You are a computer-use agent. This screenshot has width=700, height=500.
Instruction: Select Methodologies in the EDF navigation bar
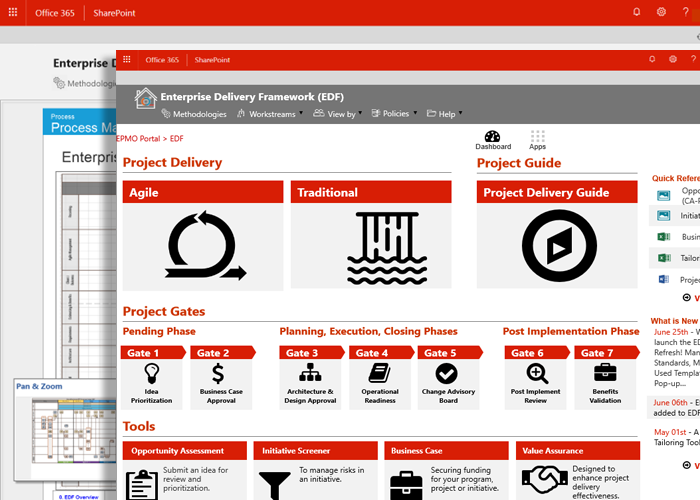coord(198,114)
